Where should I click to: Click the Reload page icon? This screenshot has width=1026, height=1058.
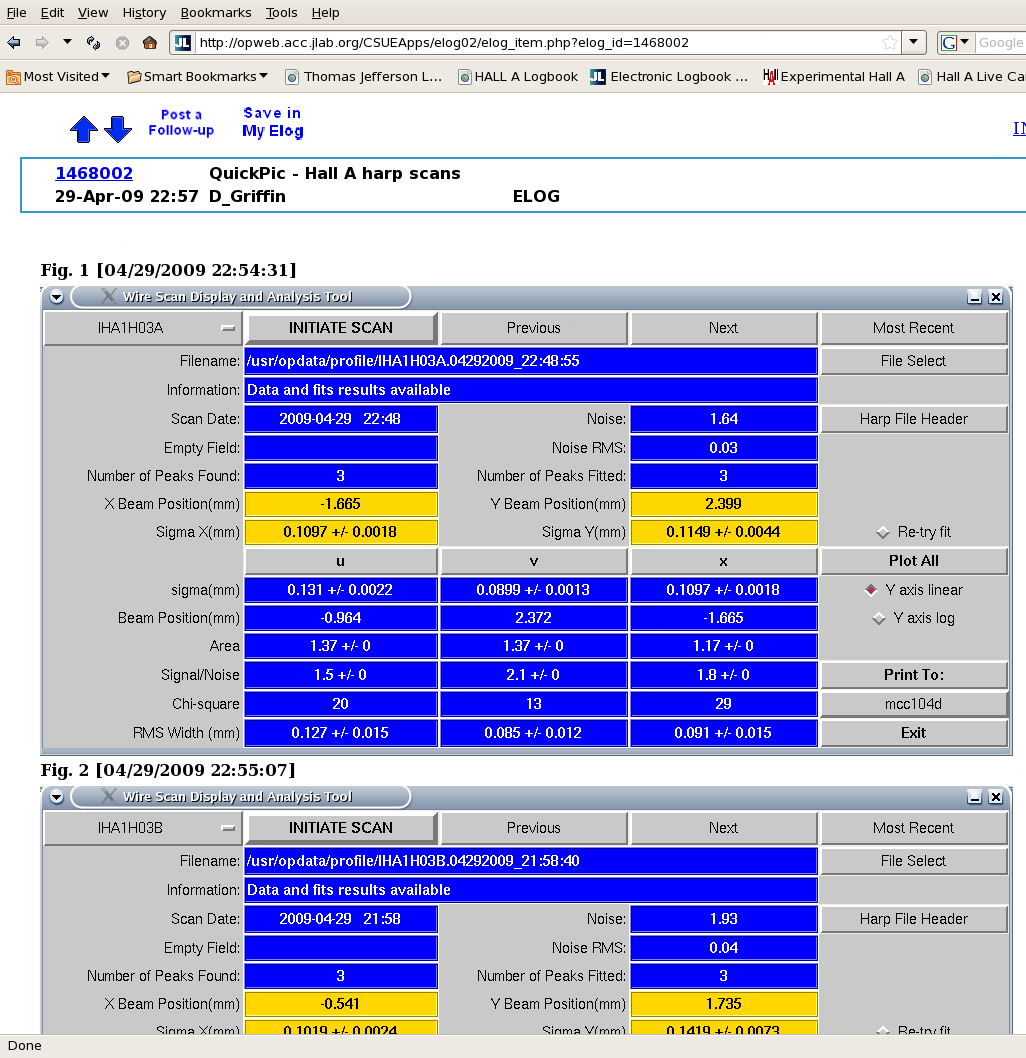(93, 43)
